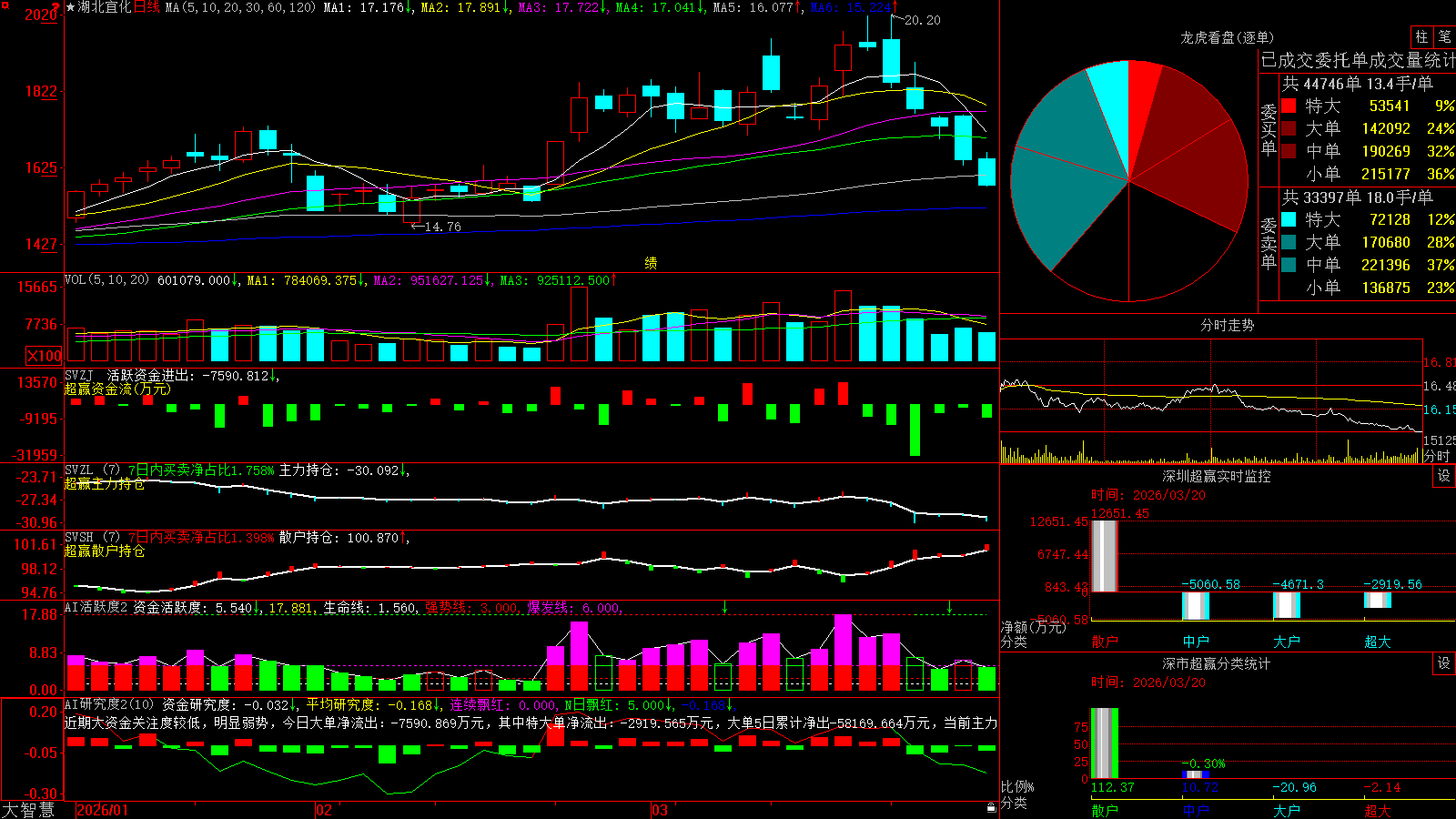The height and width of the screenshot is (819, 1456).
Task: Click the 已成交委托单成交量统计 header
Action: 1358,60
